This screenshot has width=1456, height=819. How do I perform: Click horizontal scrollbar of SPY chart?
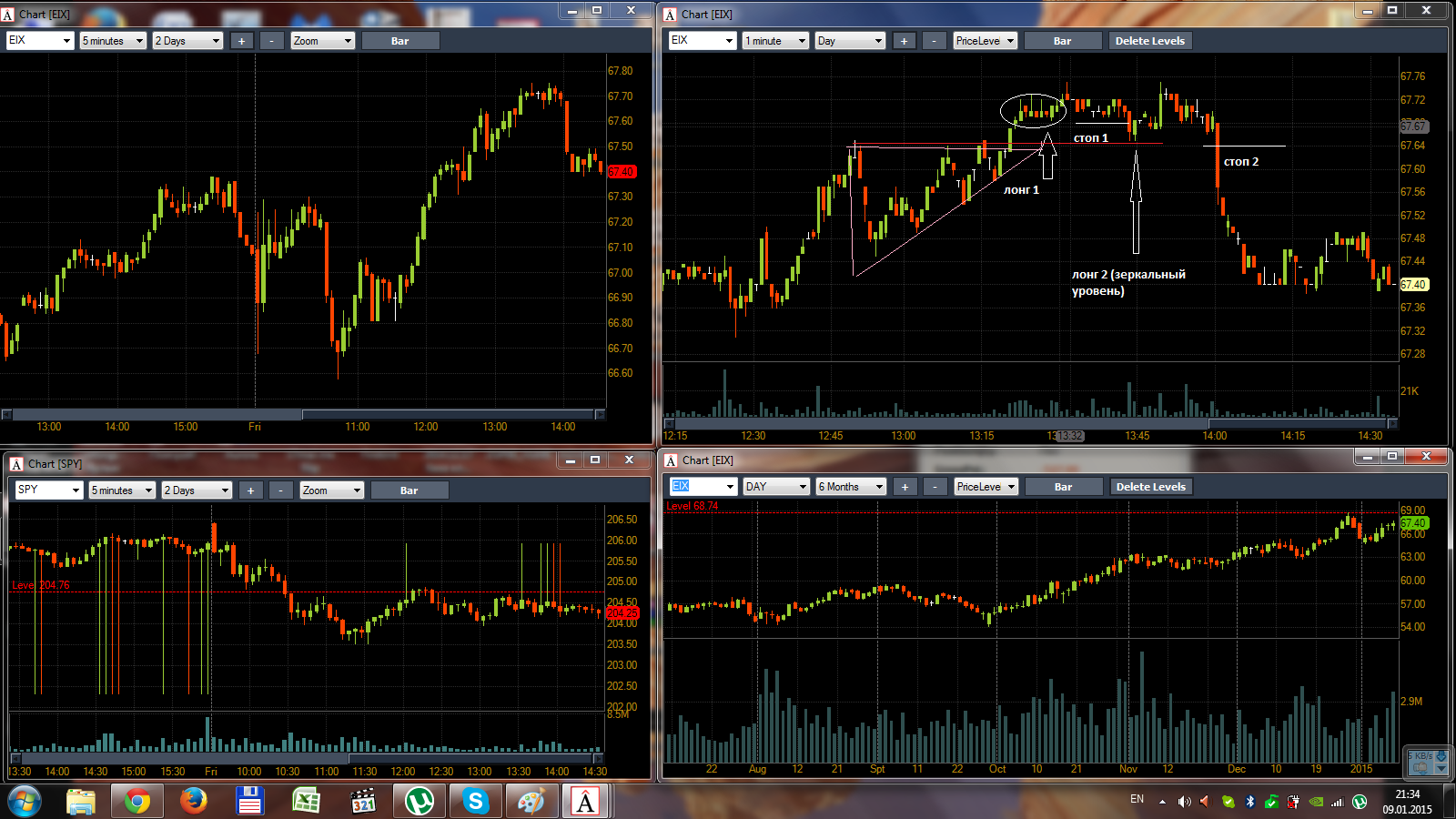click(x=308, y=757)
